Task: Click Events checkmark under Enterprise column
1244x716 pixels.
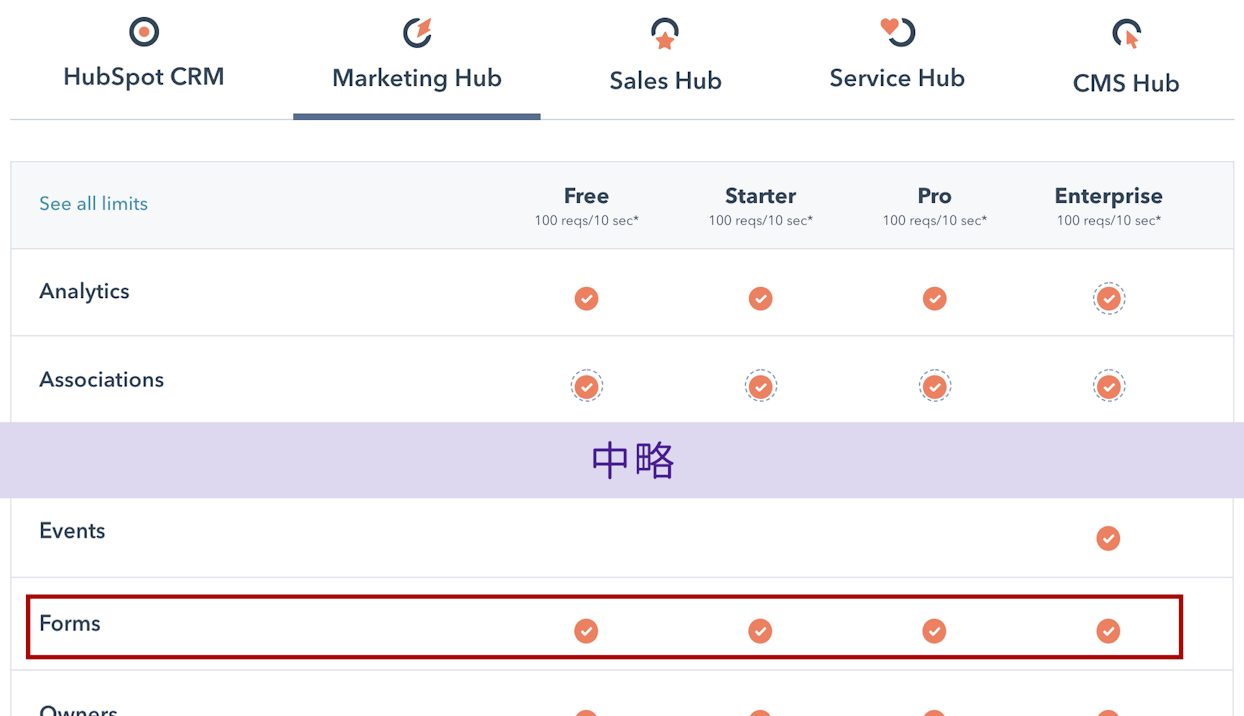Action: point(1108,539)
